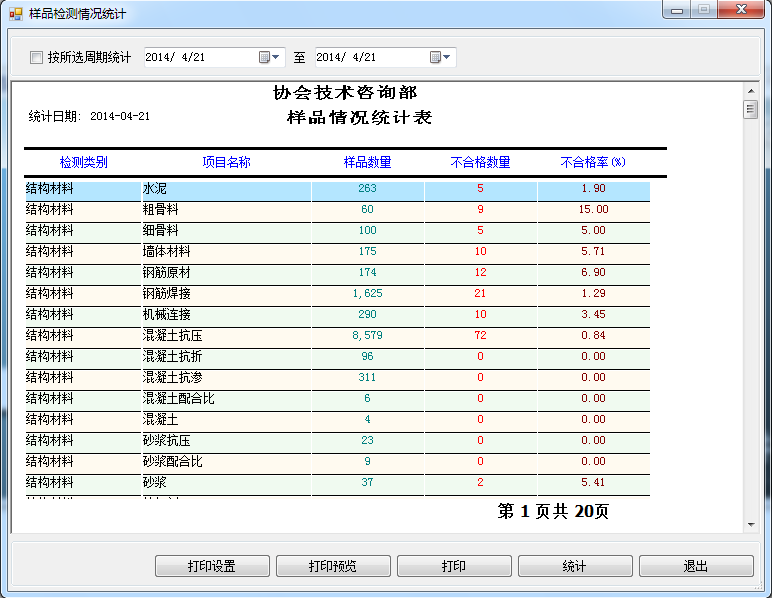Run the 统计 statistics button

click(x=575, y=566)
